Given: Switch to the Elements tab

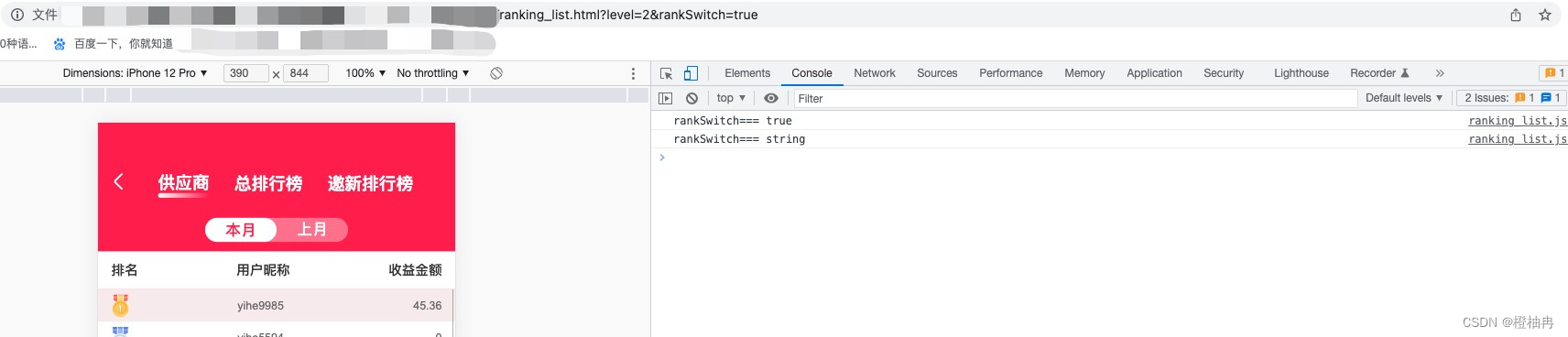Looking at the screenshot, I should coord(747,73).
